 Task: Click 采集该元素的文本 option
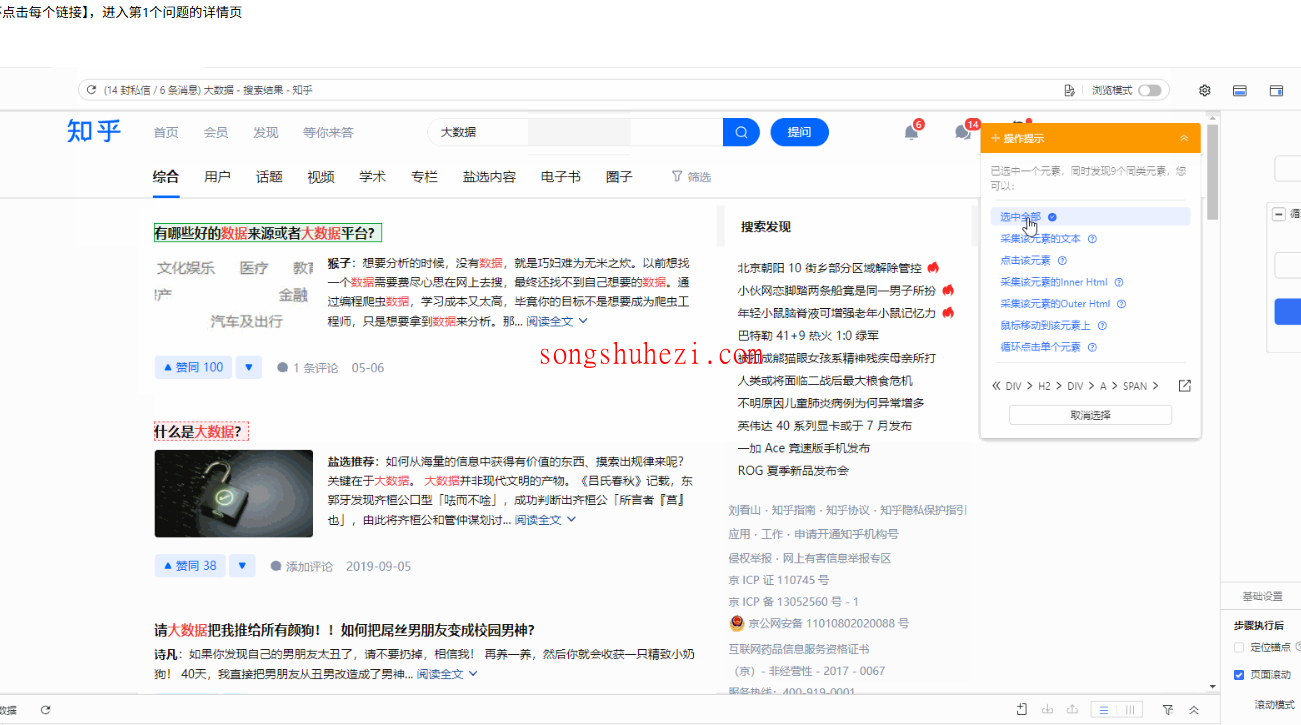1041,239
